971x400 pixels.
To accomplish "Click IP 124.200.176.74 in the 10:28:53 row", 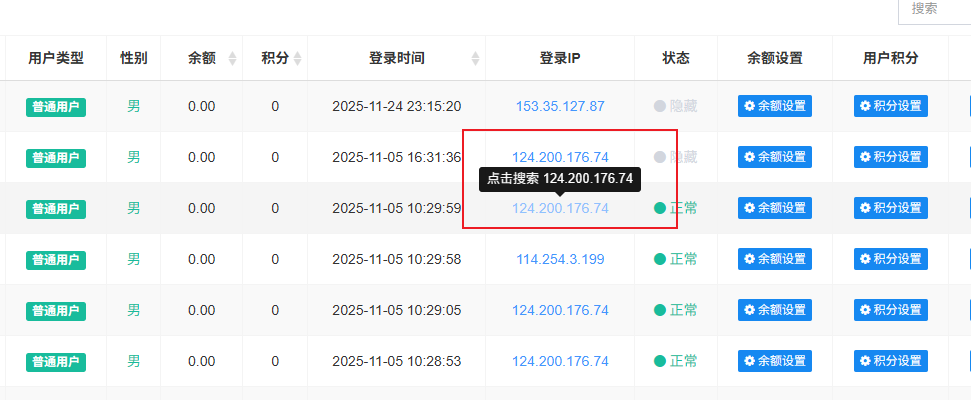I will tap(560, 360).
